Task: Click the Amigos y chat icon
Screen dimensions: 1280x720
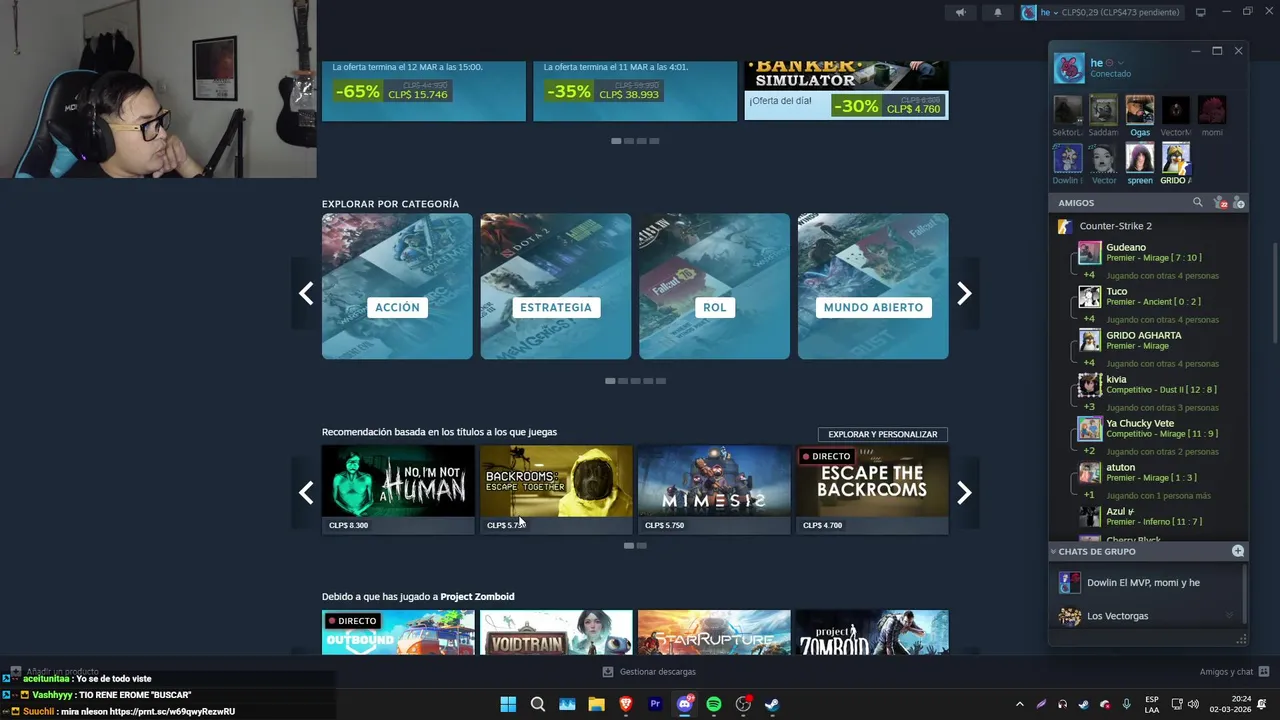Action: [1264, 671]
